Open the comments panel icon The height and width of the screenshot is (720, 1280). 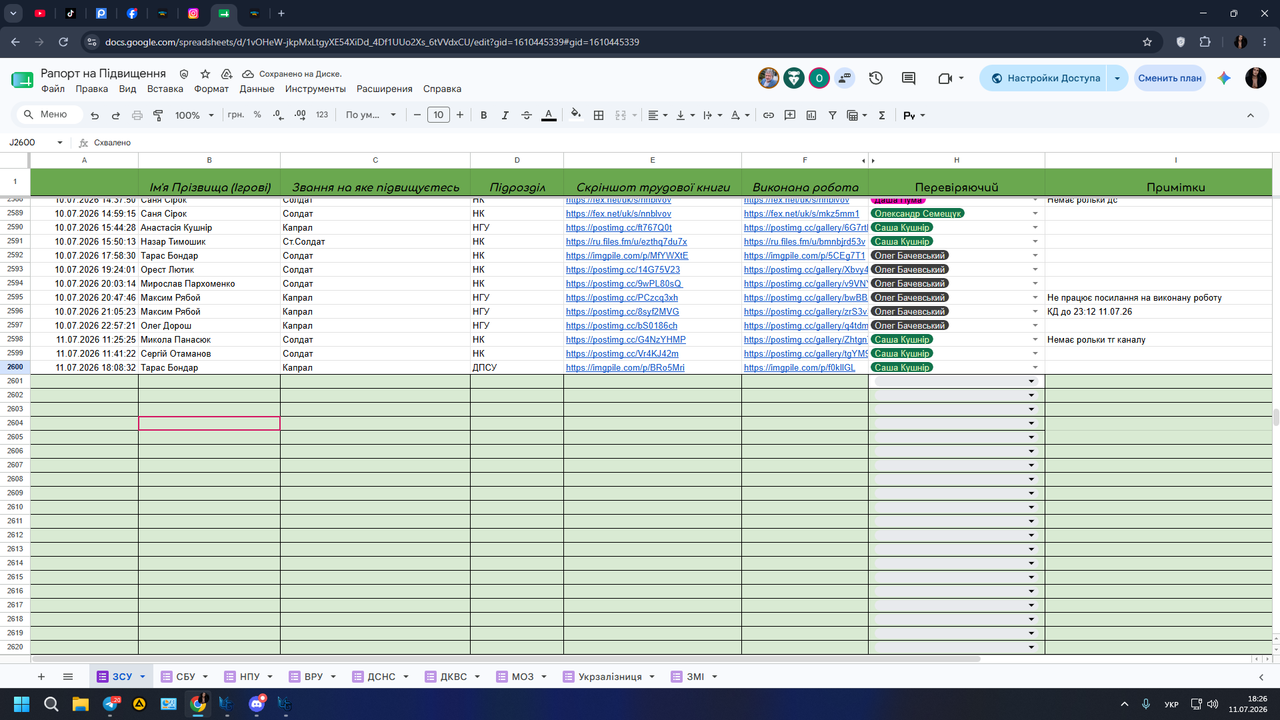908,78
